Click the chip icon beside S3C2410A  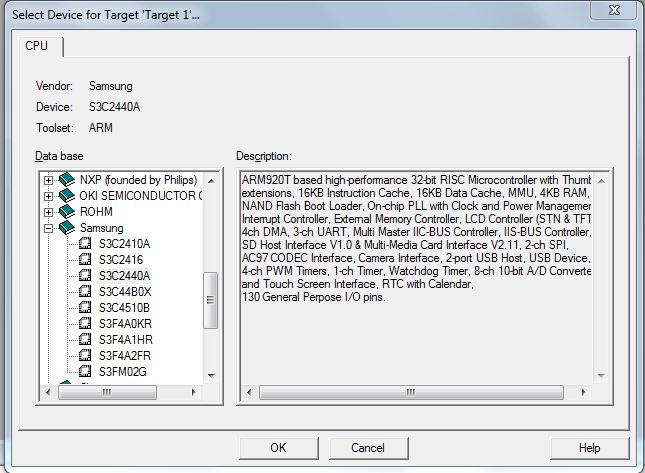coord(85,243)
